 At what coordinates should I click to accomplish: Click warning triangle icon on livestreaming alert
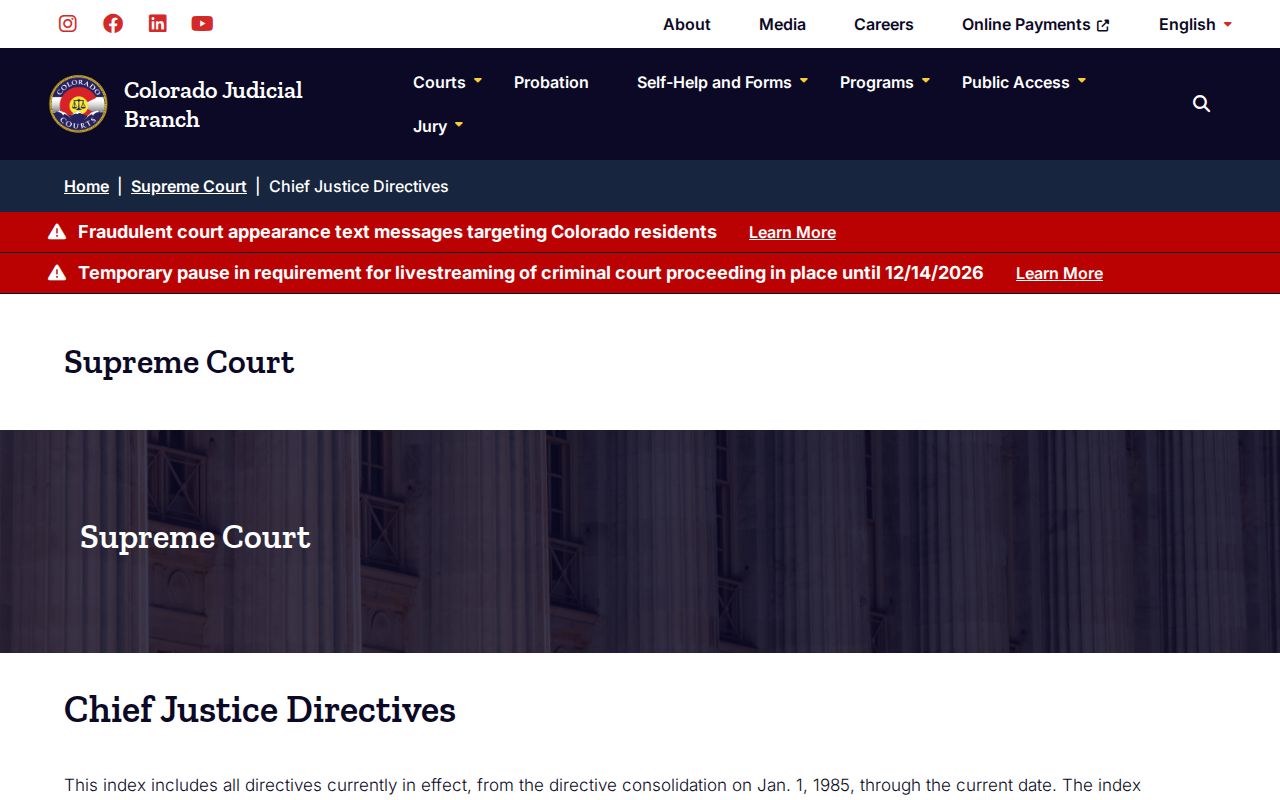pos(57,273)
